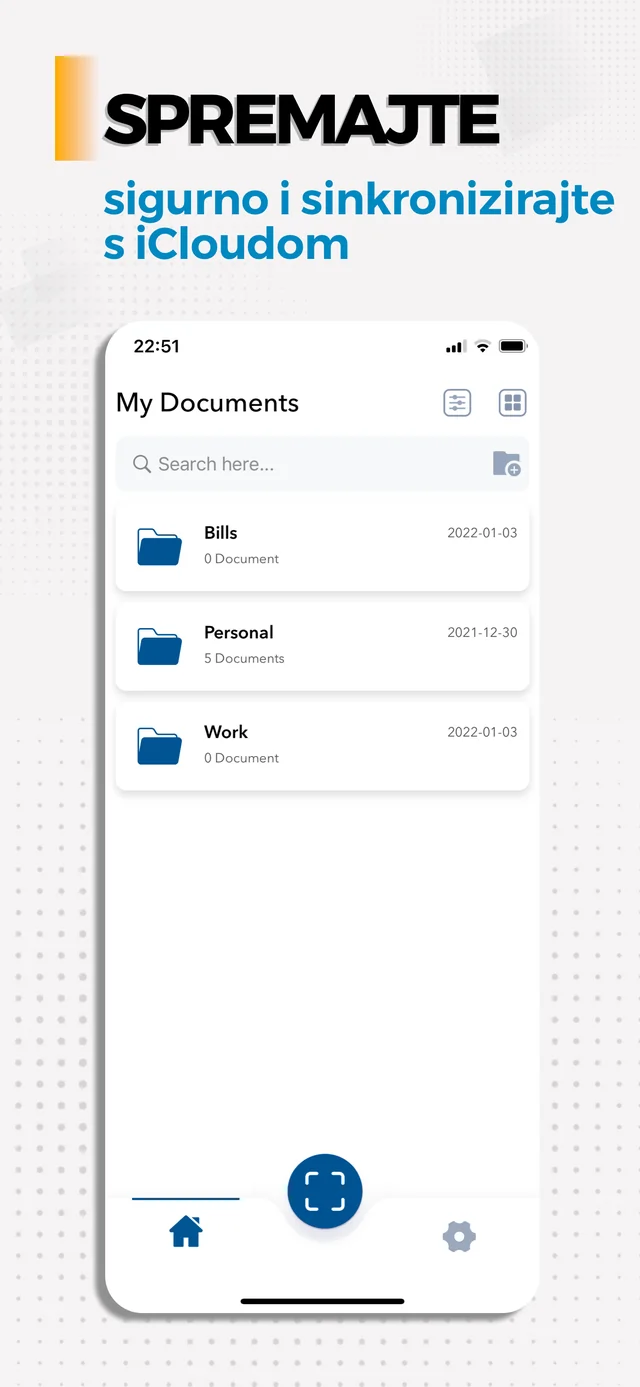
Task: Open the Personal folder icon
Action: point(159,646)
